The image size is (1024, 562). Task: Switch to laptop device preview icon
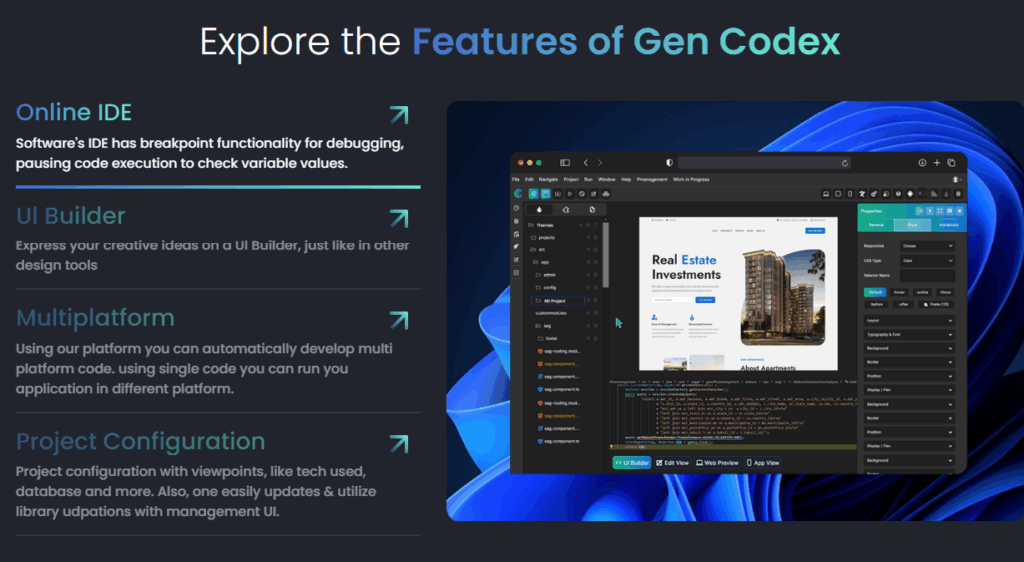(x=826, y=194)
